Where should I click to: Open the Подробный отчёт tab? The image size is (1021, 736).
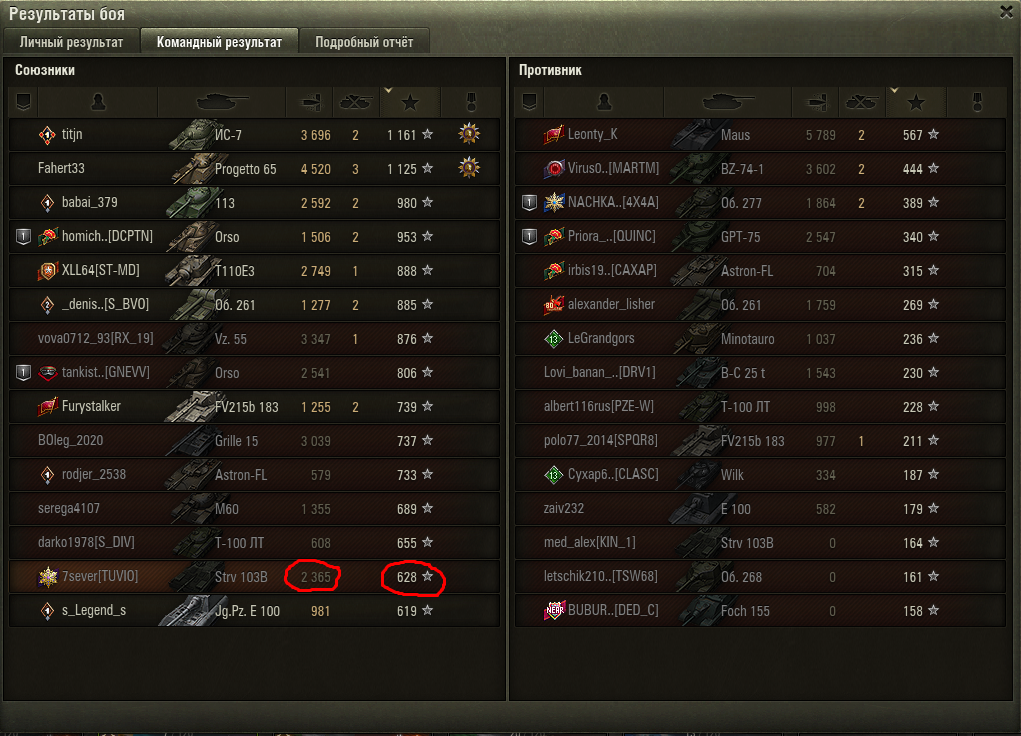tap(364, 42)
